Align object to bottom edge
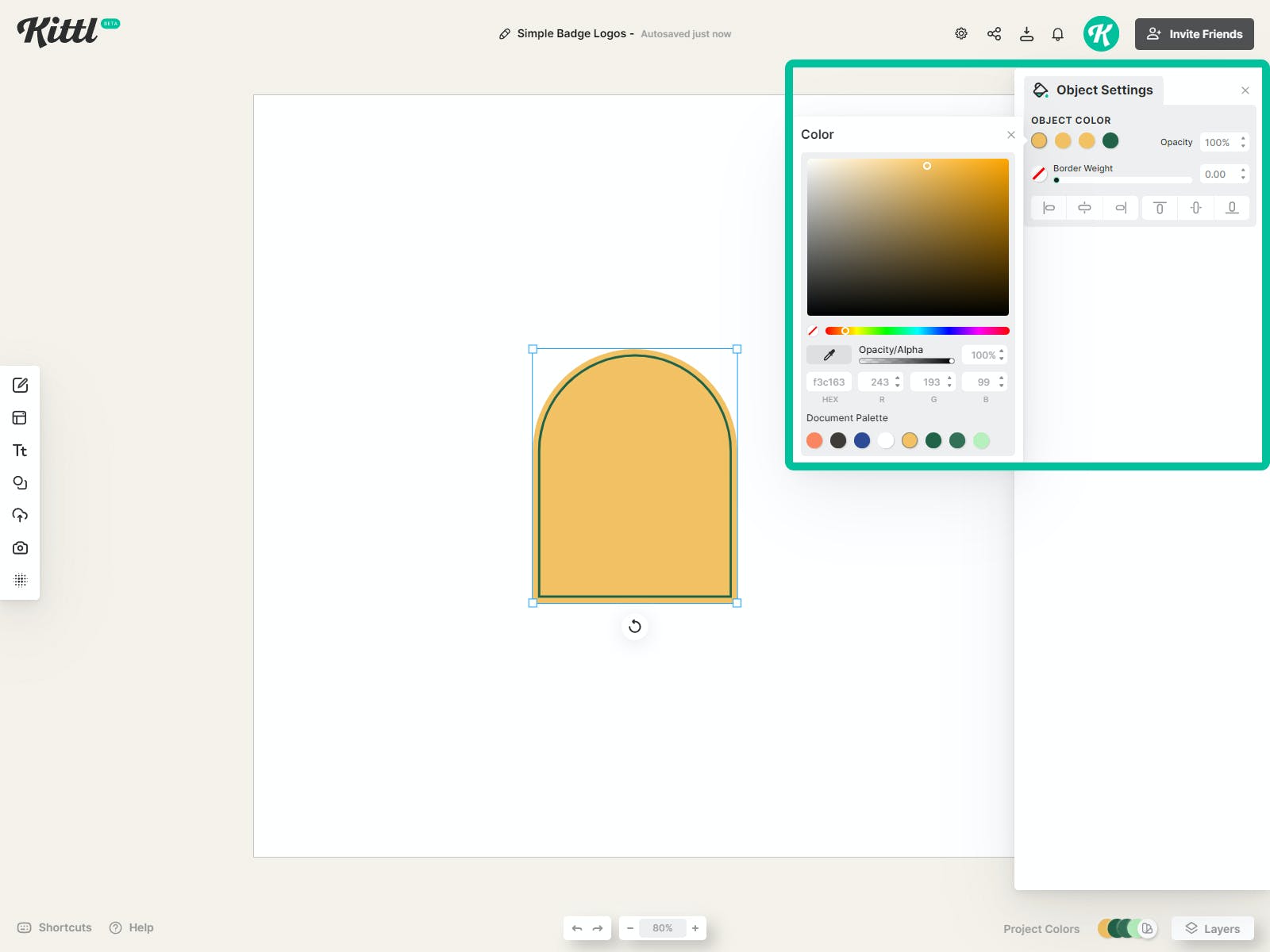This screenshot has height=952, width=1270. click(1232, 208)
